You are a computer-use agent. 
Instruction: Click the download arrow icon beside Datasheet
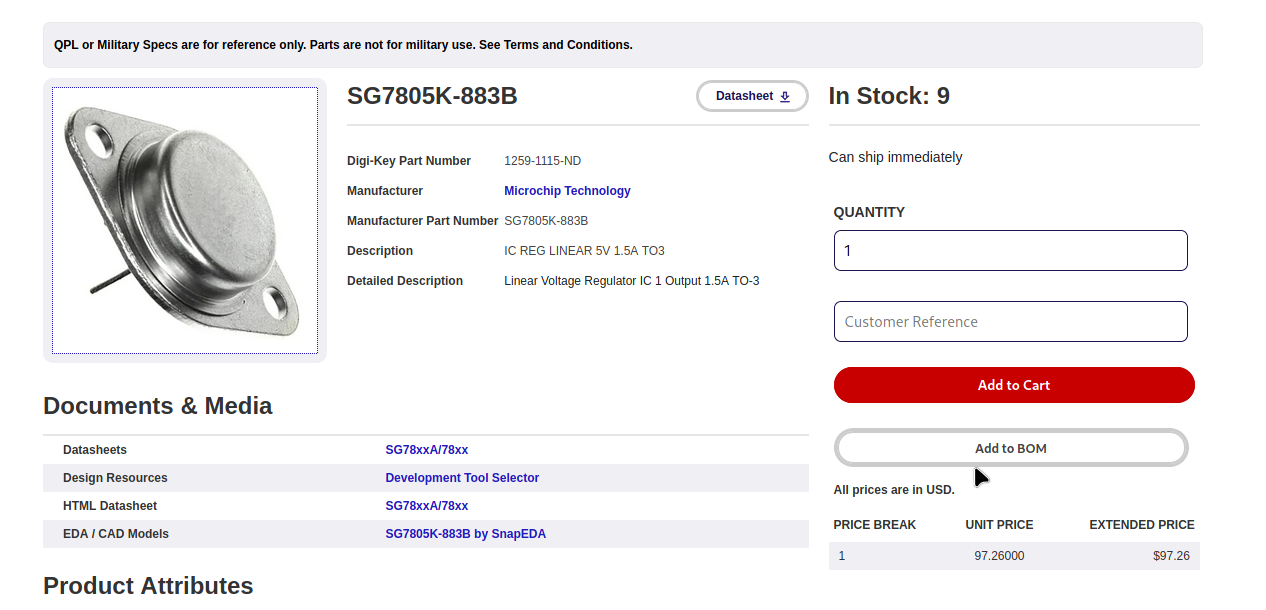[x=785, y=96]
